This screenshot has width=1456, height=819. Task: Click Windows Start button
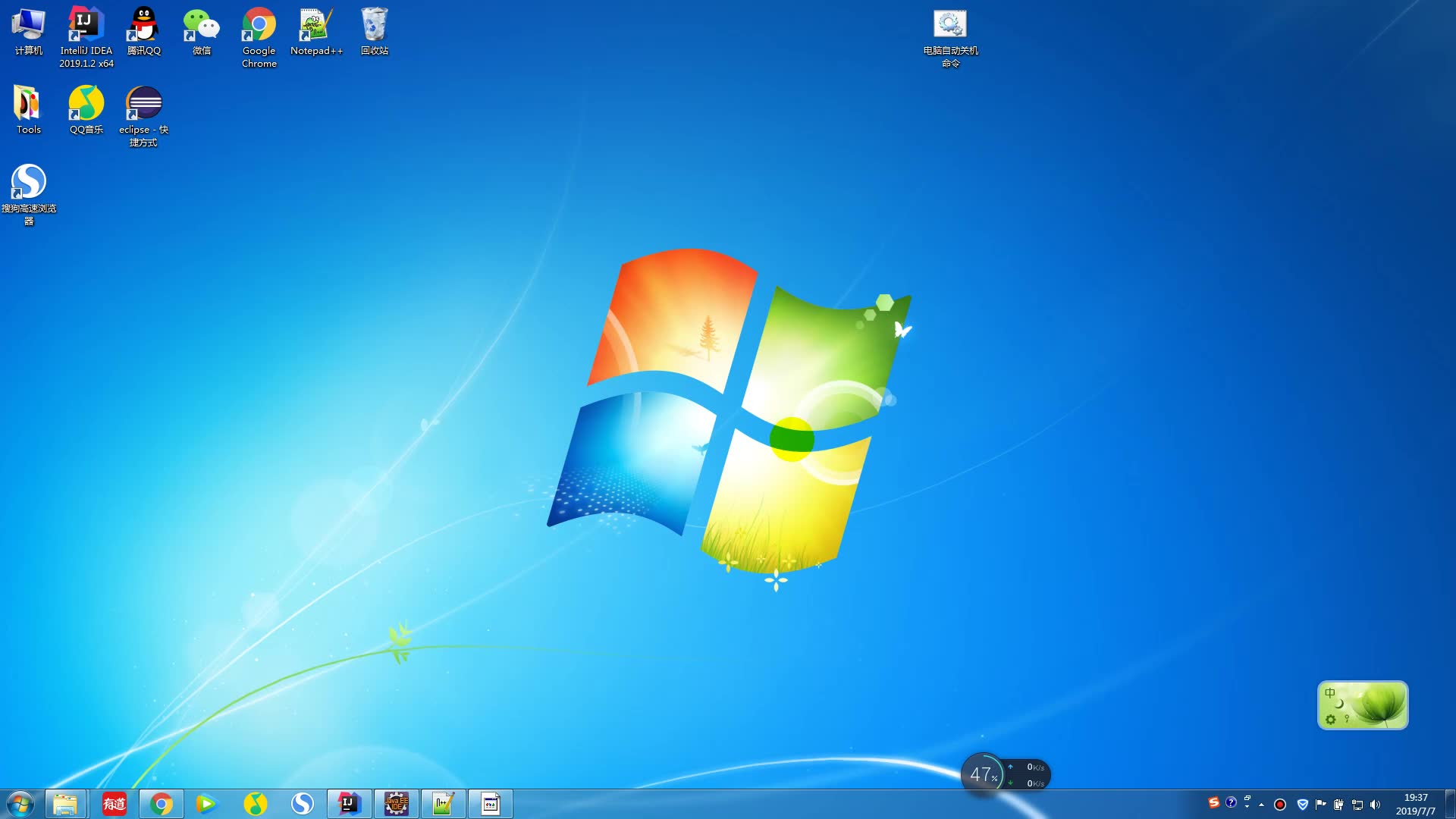pyautogui.click(x=18, y=803)
